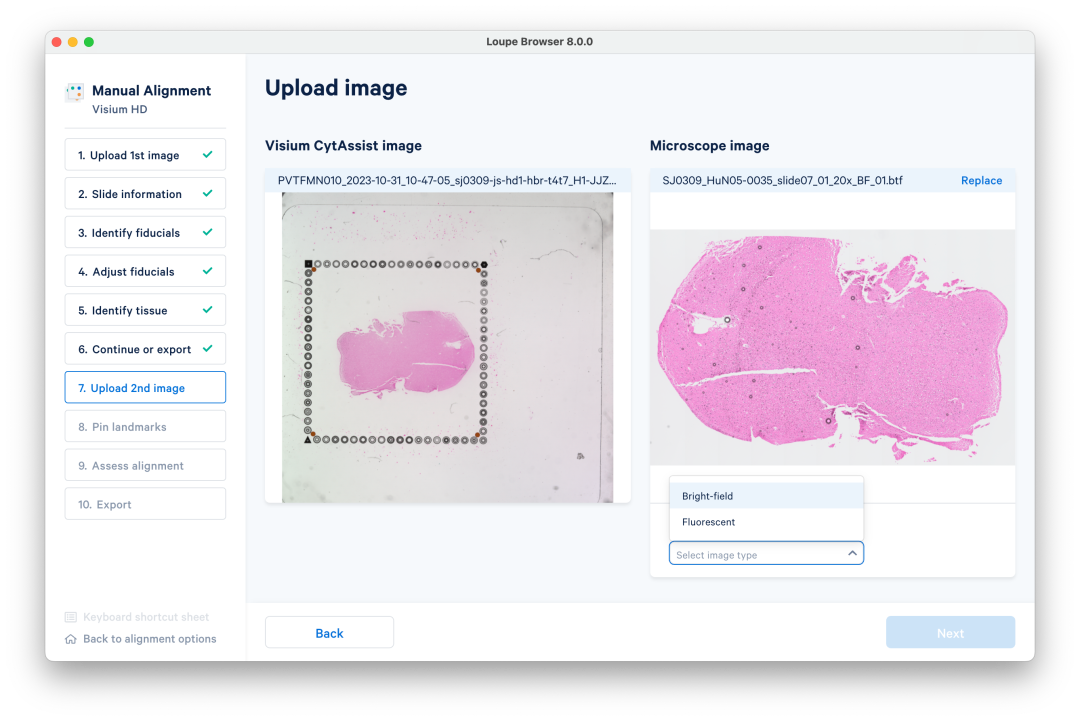Viewport: 1080px width, 721px height.
Task: Click the Select image type field
Action: (766, 554)
